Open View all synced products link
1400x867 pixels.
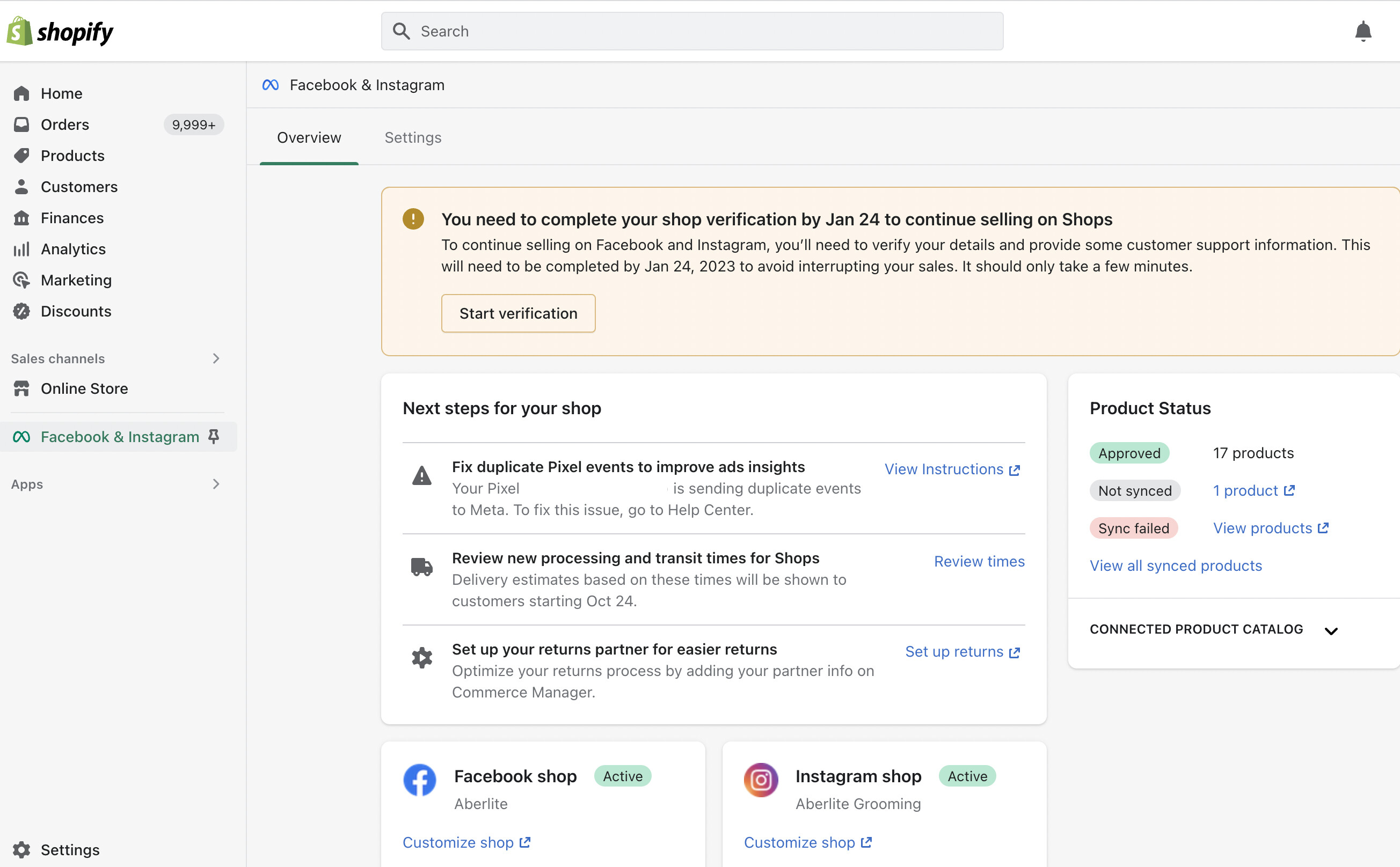1176,565
